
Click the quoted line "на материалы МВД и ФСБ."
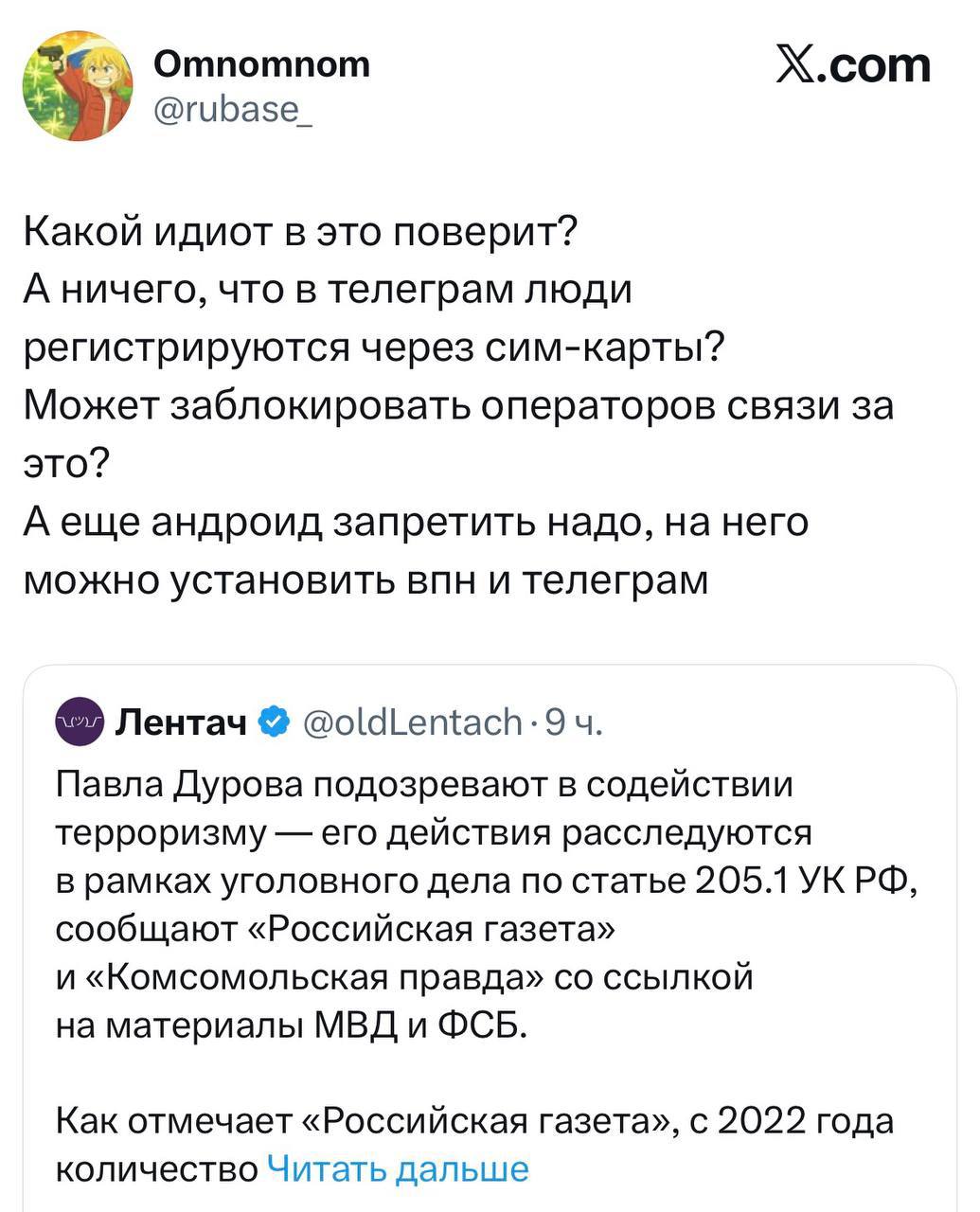point(289,1024)
